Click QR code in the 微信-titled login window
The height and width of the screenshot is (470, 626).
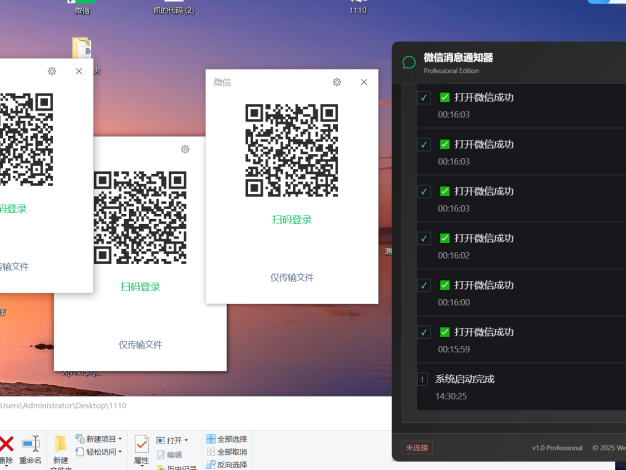point(292,150)
